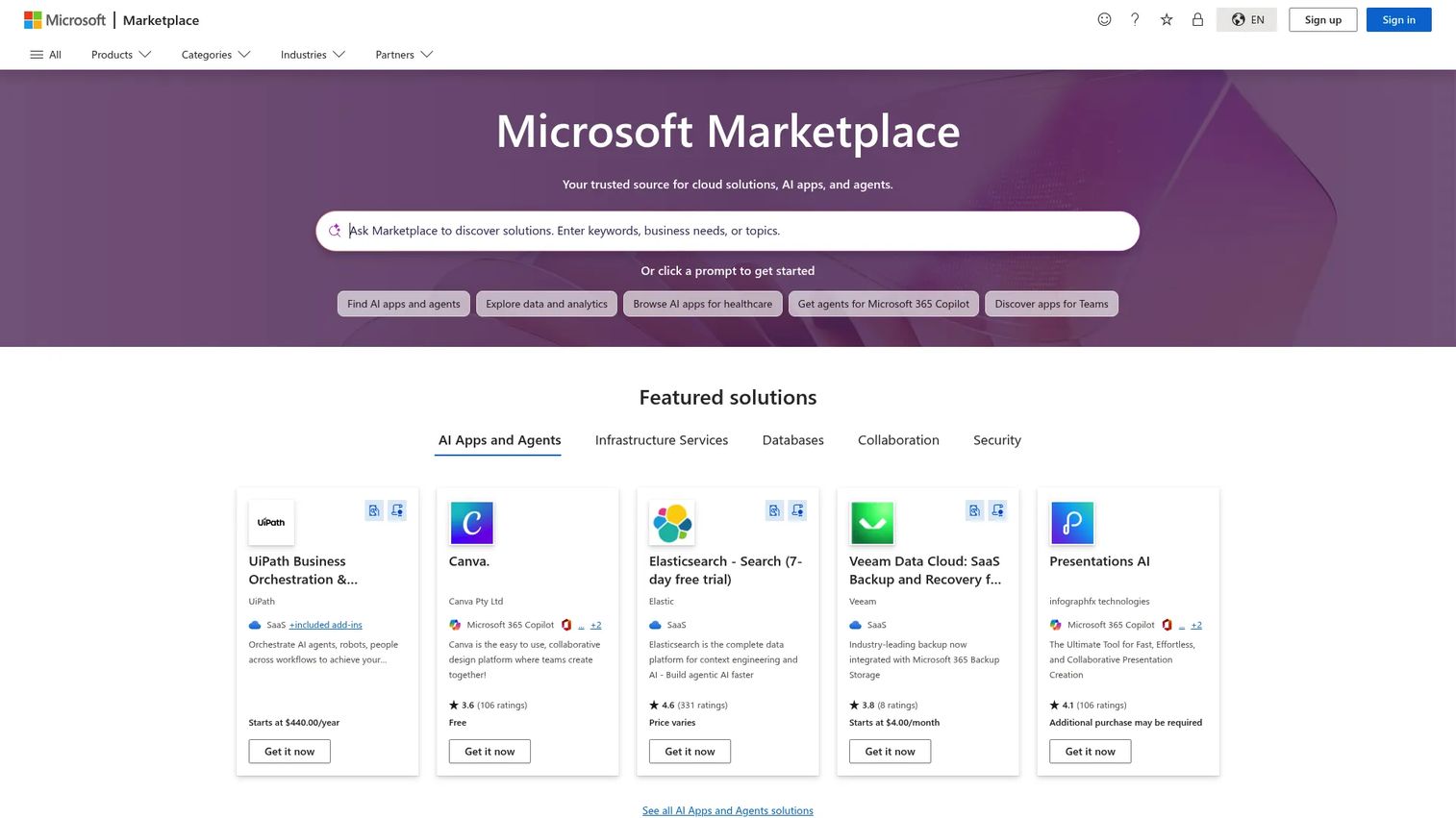
Task: Click the certificate badge on the UiPath card
Action: [397, 510]
